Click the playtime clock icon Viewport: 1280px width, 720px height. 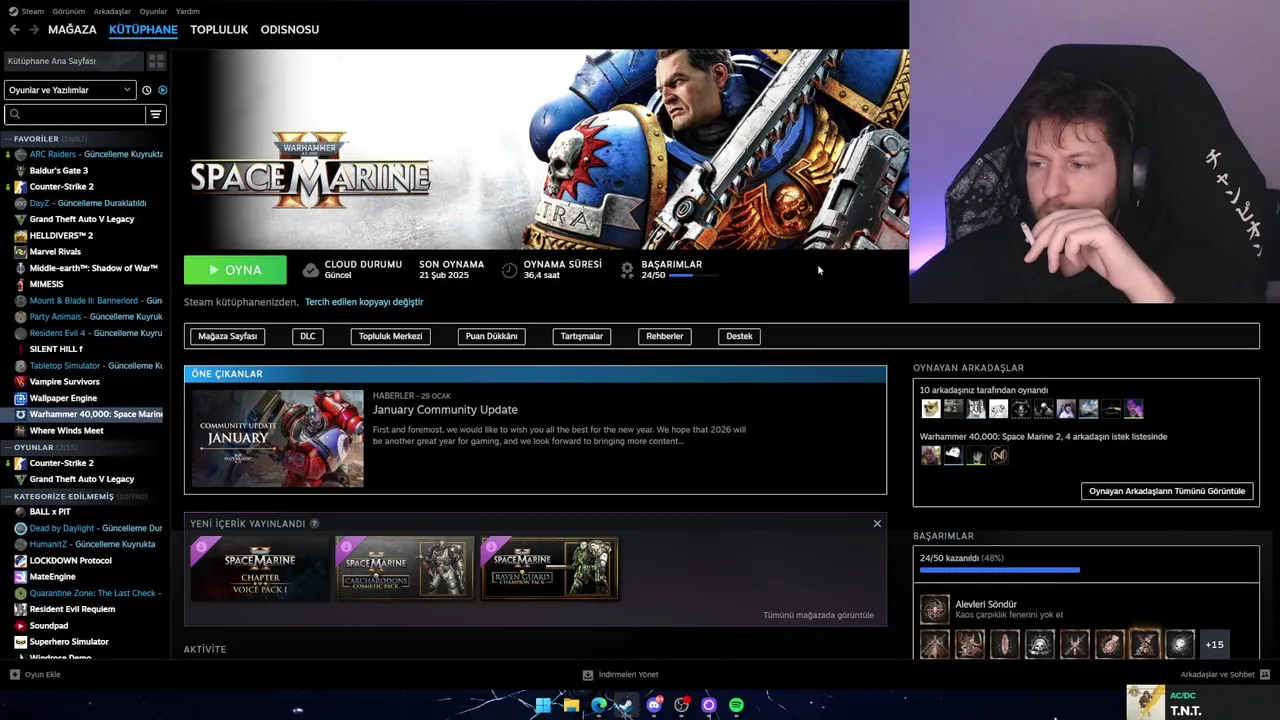[509, 270]
